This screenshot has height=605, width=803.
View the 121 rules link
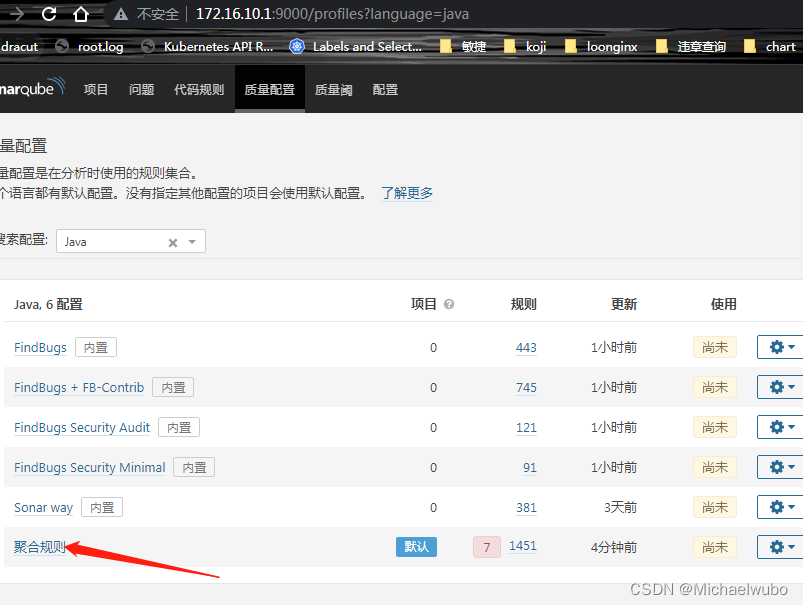(x=526, y=427)
